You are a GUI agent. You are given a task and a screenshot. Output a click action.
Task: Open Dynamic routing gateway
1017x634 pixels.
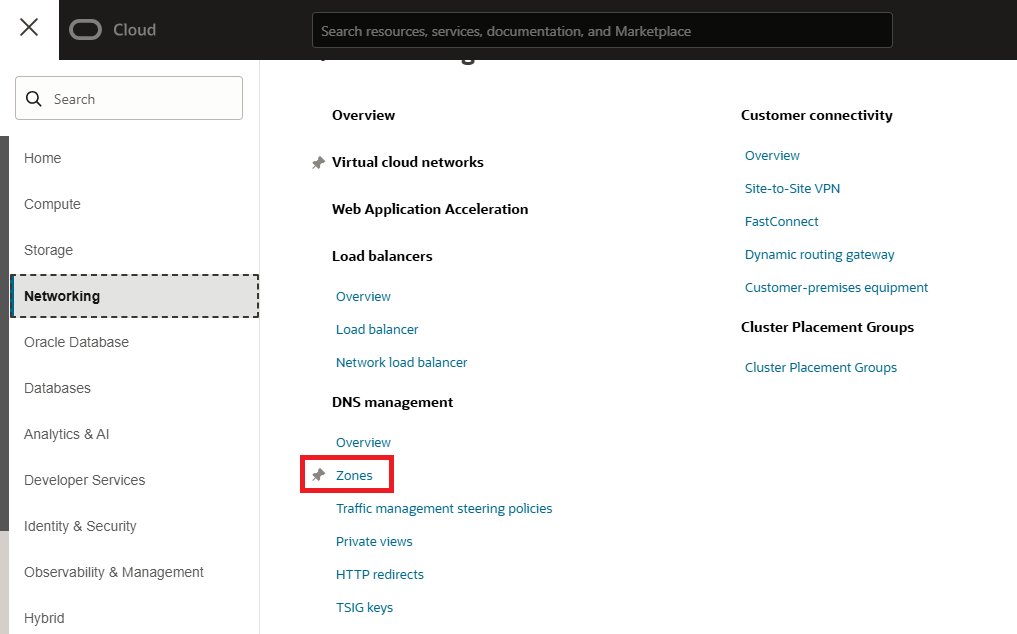click(819, 254)
